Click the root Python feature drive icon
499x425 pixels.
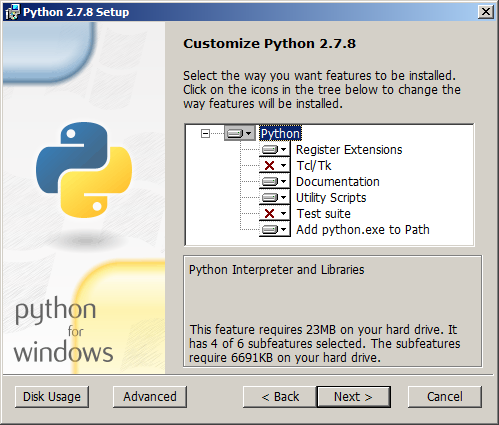[235, 134]
